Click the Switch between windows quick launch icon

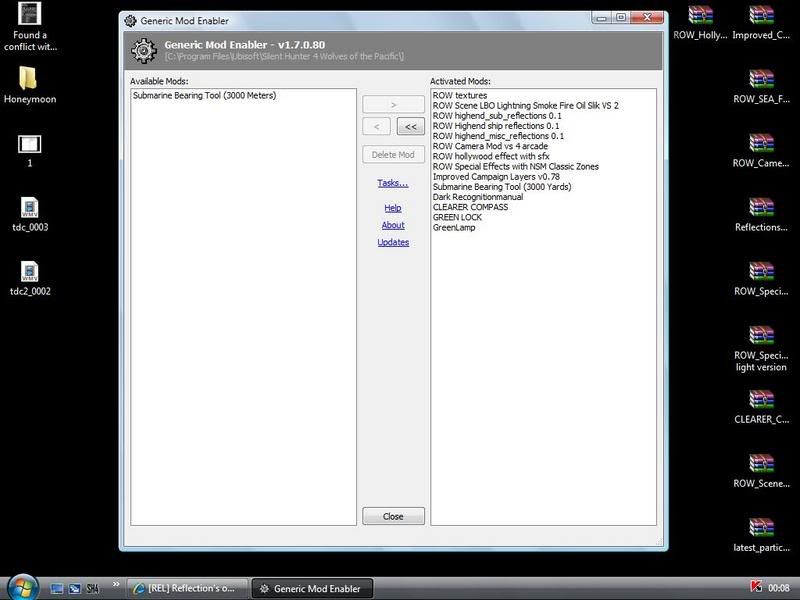point(75,589)
